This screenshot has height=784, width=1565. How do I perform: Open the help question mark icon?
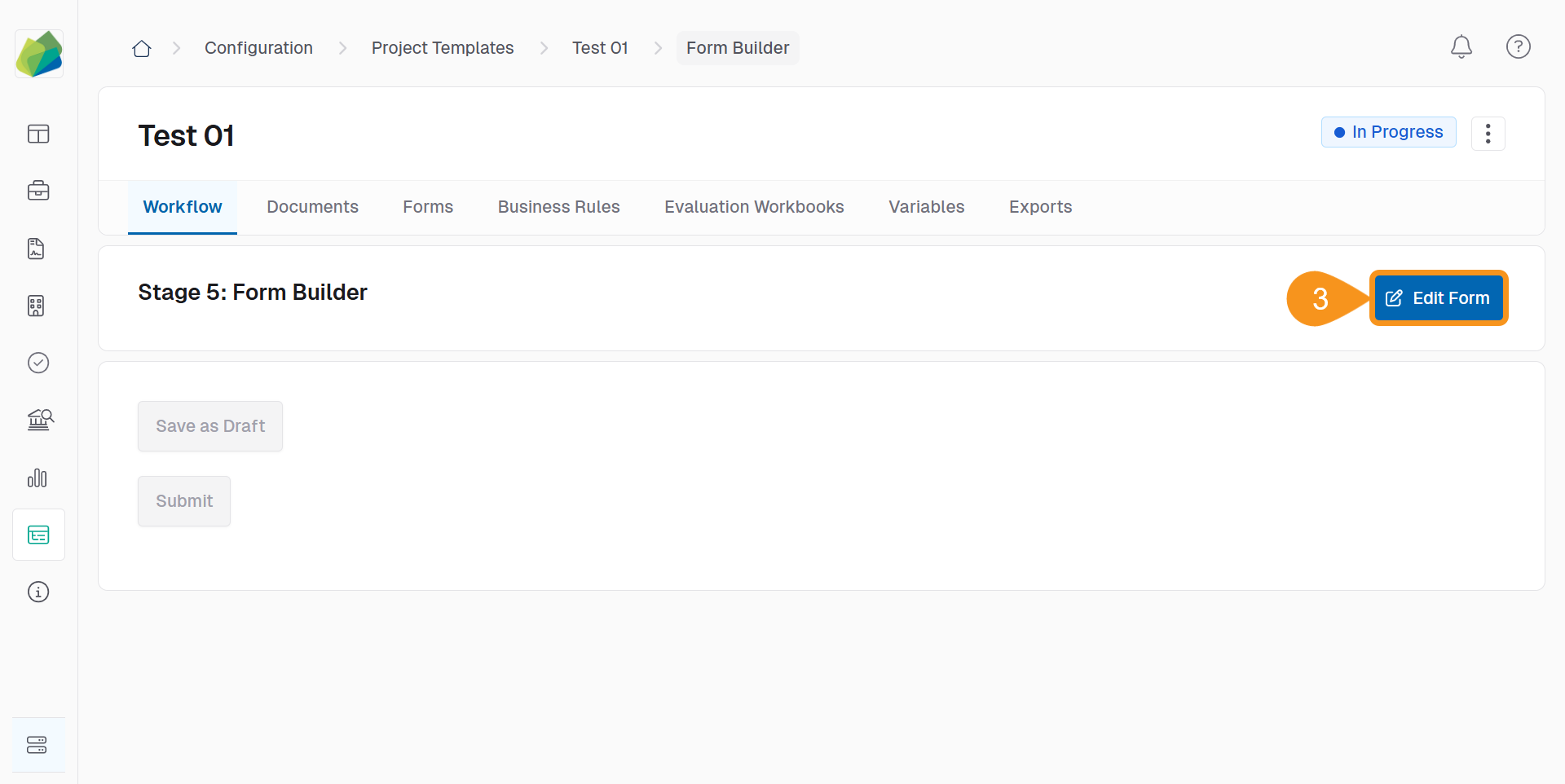tap(1518, 47)
